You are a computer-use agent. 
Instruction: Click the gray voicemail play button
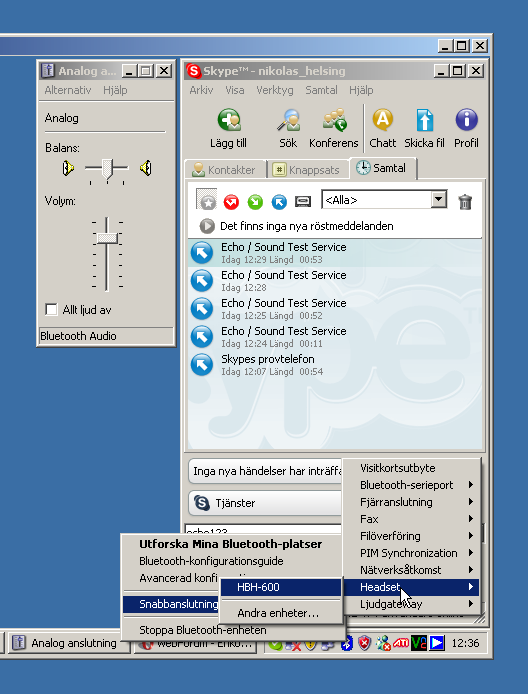tap(207, 226)
